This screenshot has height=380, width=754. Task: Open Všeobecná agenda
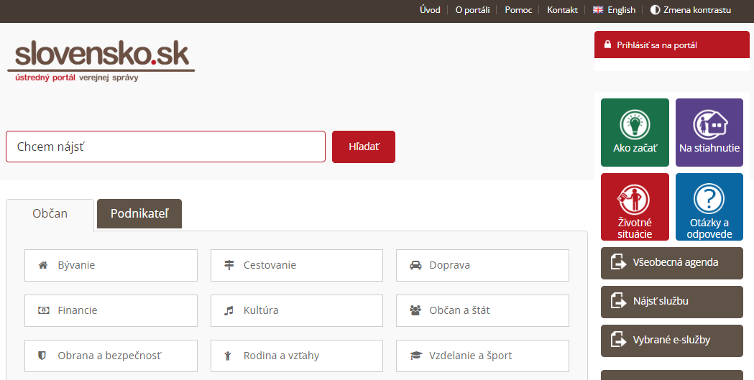point(672,263)
